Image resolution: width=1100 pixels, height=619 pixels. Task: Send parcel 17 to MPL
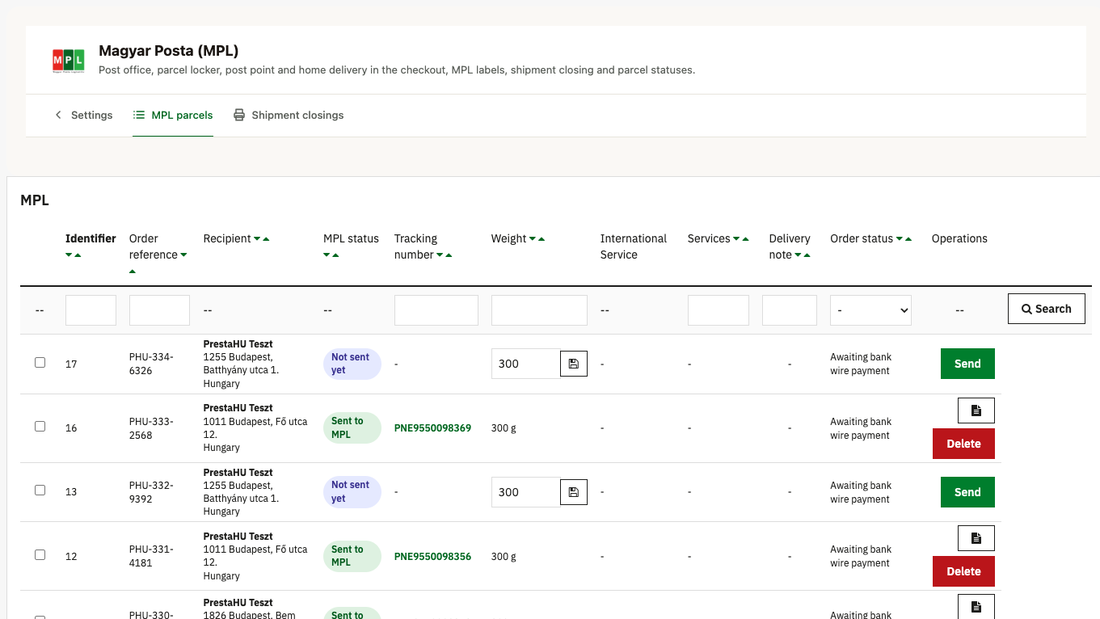click(967, 364)
